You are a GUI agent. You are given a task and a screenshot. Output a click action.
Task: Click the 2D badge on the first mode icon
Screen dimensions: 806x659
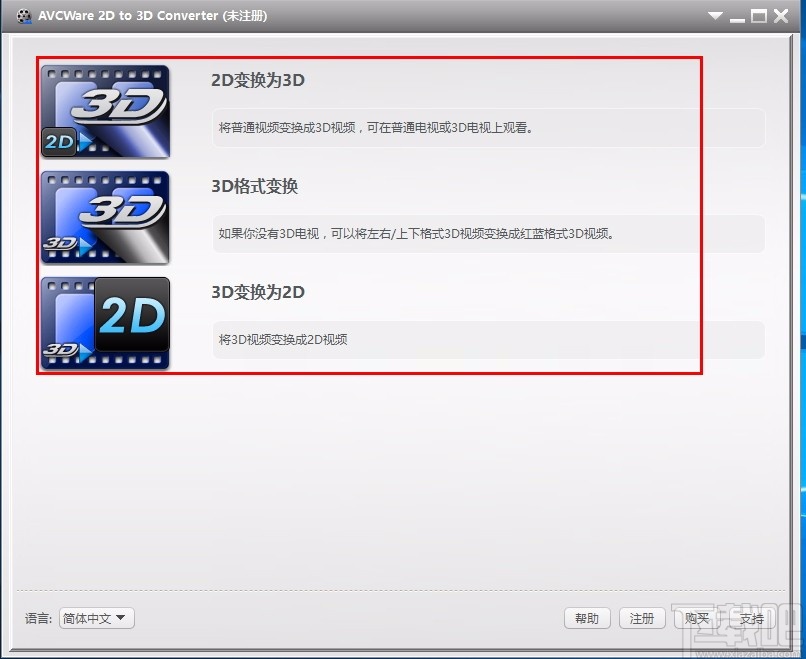pos(57,143)
